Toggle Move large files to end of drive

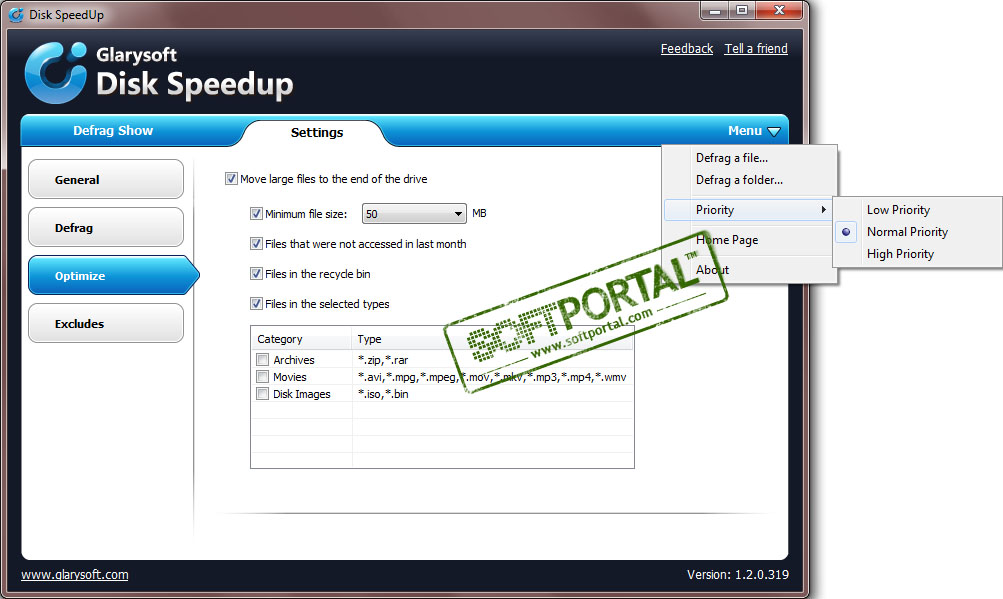coord(232,179)
